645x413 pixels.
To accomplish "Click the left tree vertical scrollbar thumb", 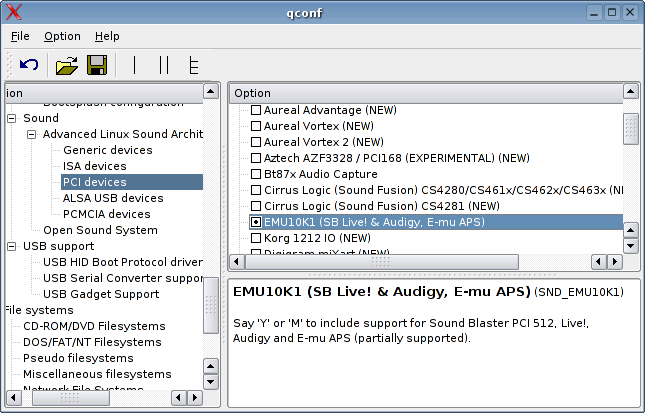I will (x=211, y=305).
